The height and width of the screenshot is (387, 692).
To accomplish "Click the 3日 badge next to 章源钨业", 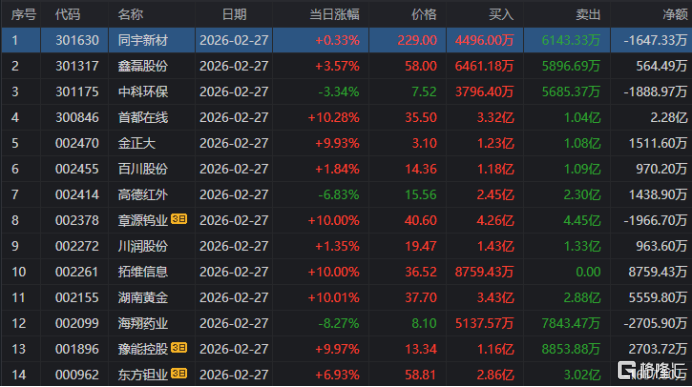I will (x=179, y=219).
